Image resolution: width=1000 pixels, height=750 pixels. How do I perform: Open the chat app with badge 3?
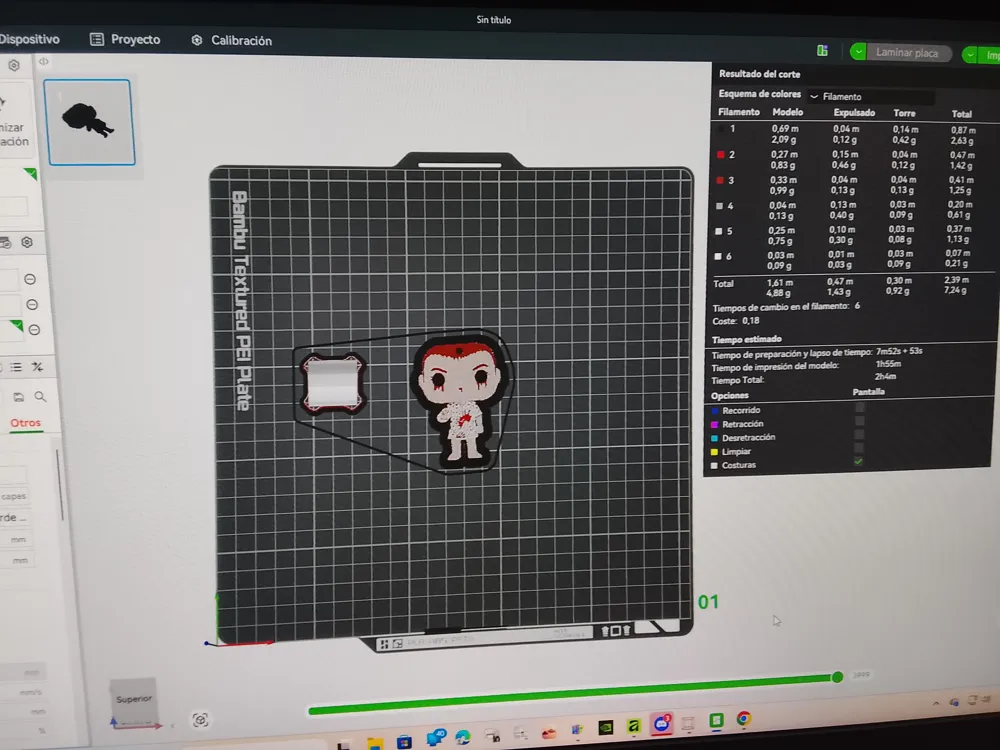661,724
